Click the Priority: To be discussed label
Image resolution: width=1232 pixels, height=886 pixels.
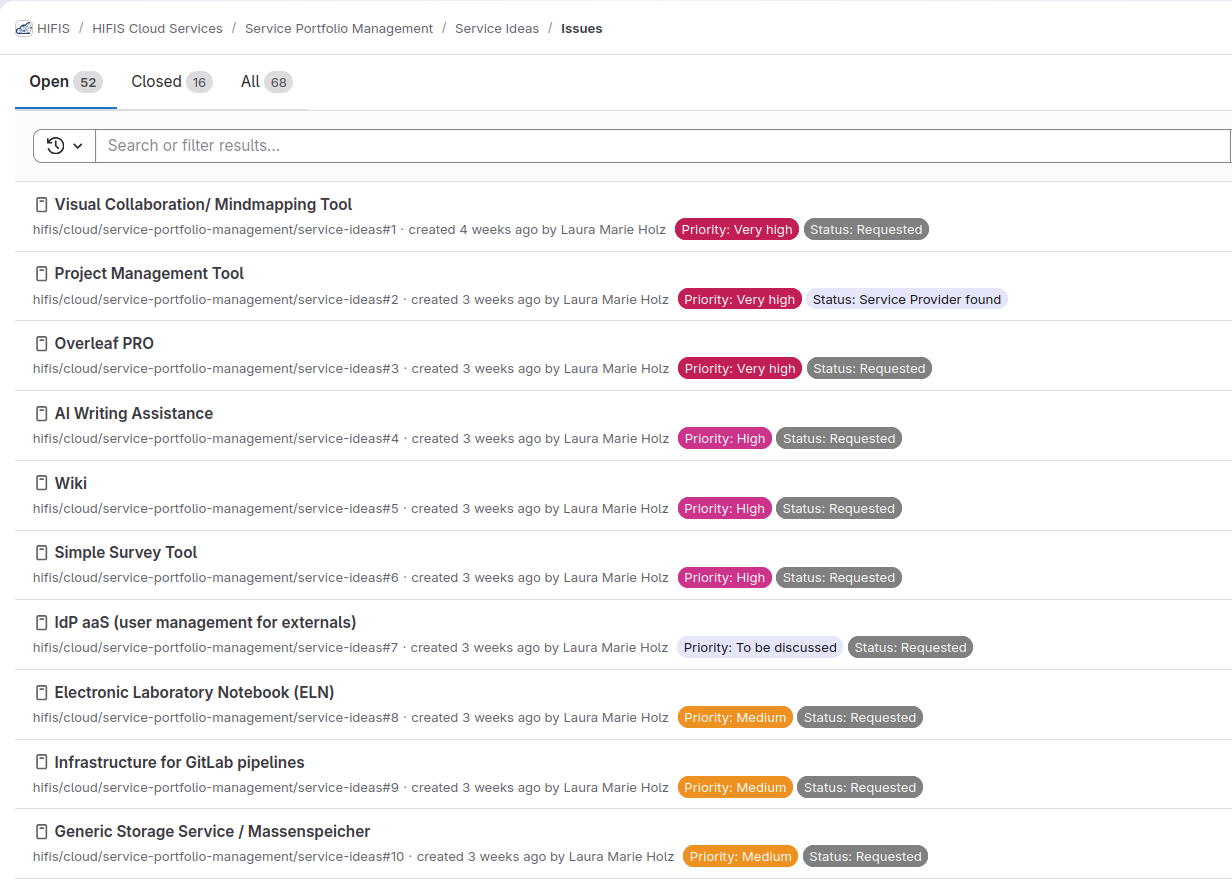tap(759, 647)
